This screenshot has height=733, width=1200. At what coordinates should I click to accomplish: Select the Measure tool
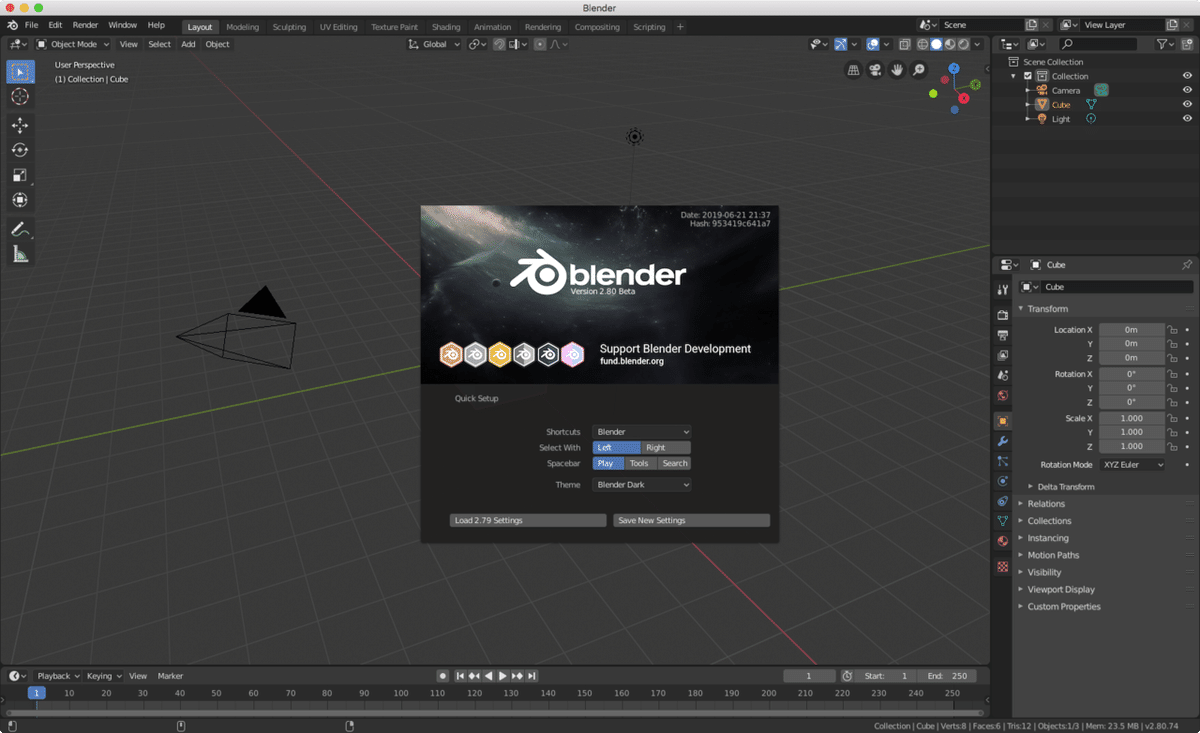20,254
